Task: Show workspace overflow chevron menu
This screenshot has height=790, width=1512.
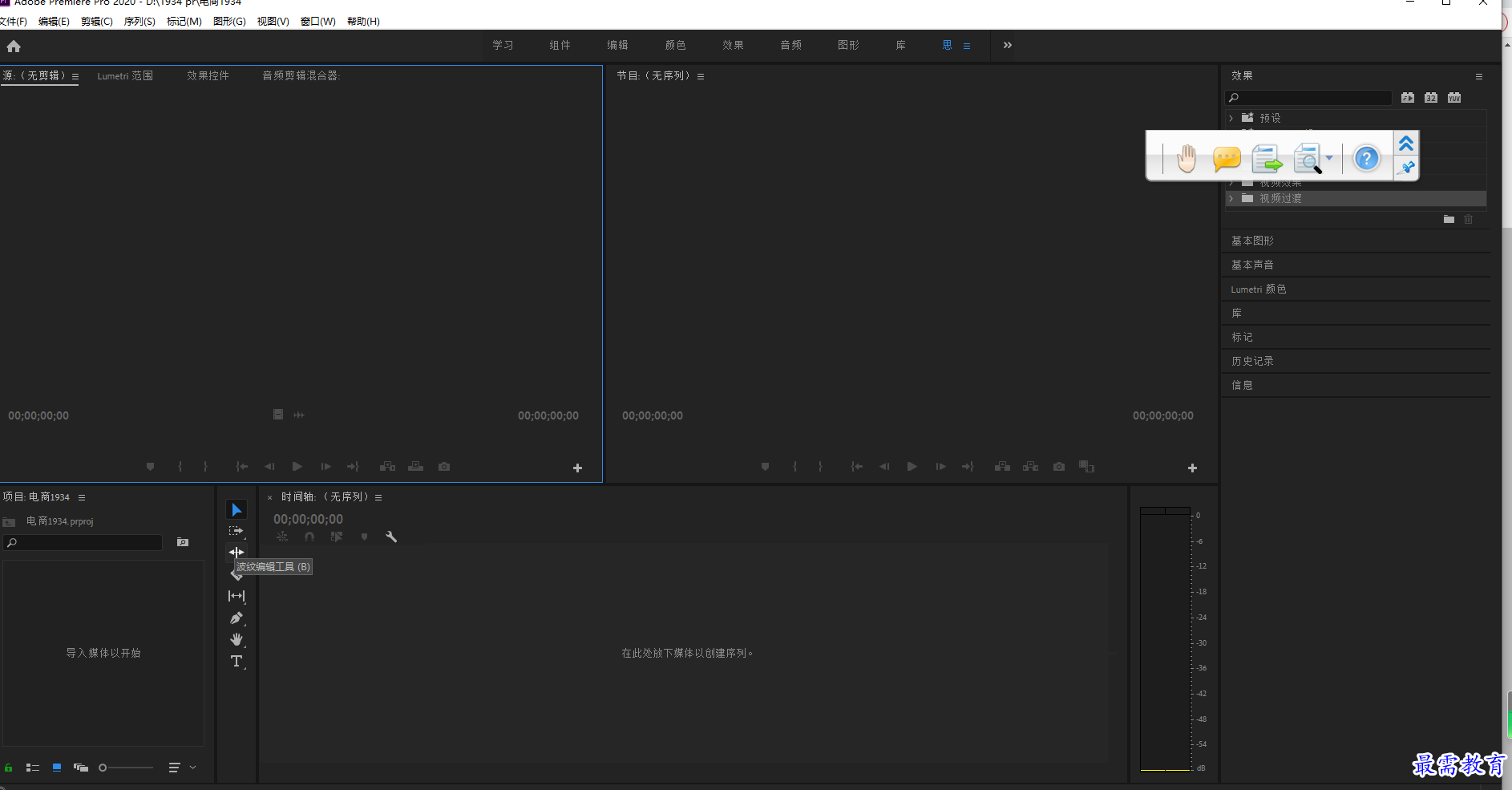Action: pos(1008,45)
